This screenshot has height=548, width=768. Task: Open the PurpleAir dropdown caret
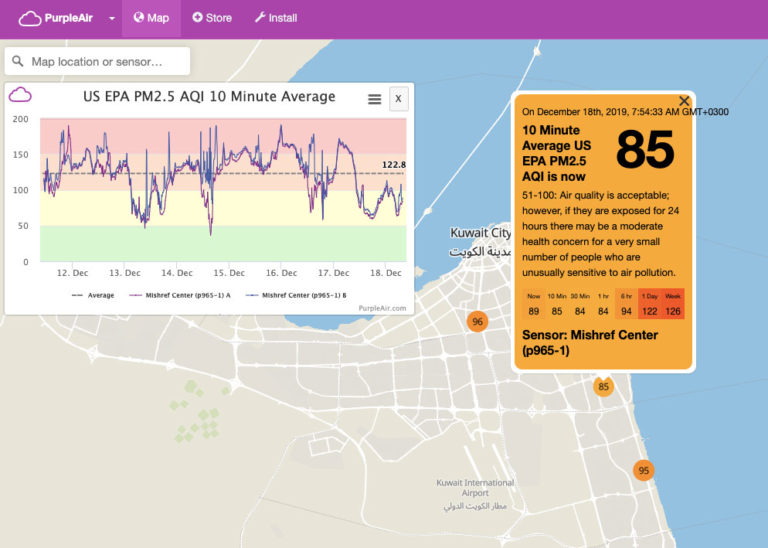(x=112, y=19)
